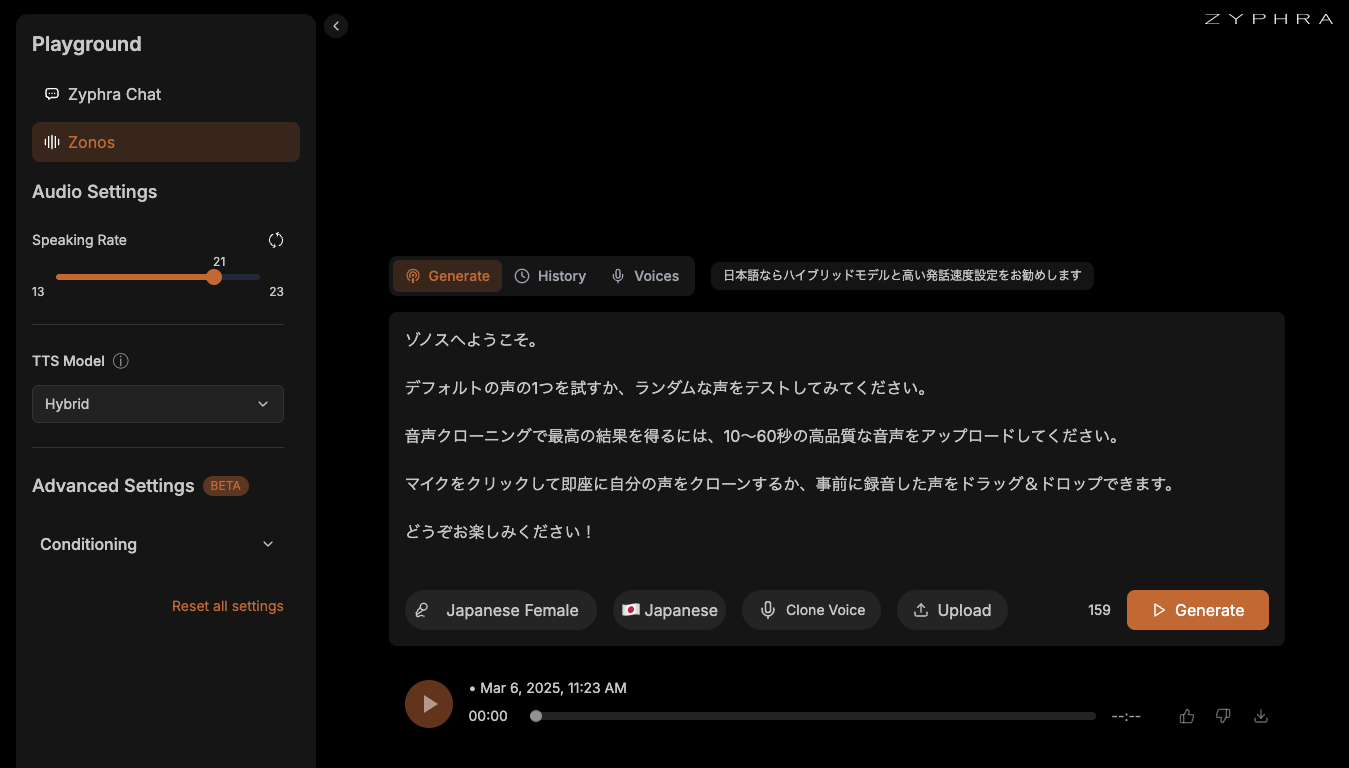
Task: Click the orange Generate button
Action: (1198, 610)
